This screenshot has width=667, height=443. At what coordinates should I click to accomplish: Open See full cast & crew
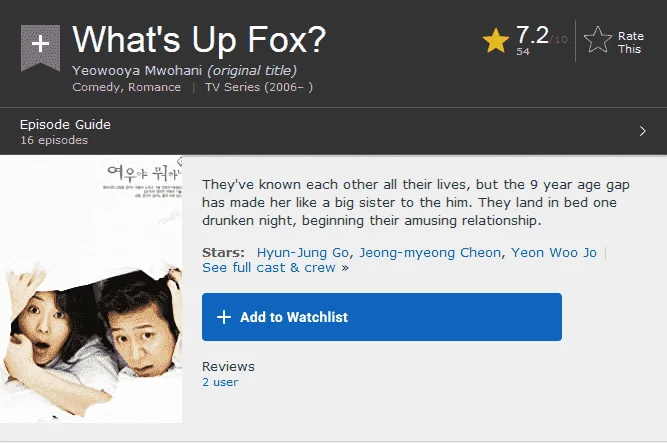275,268
